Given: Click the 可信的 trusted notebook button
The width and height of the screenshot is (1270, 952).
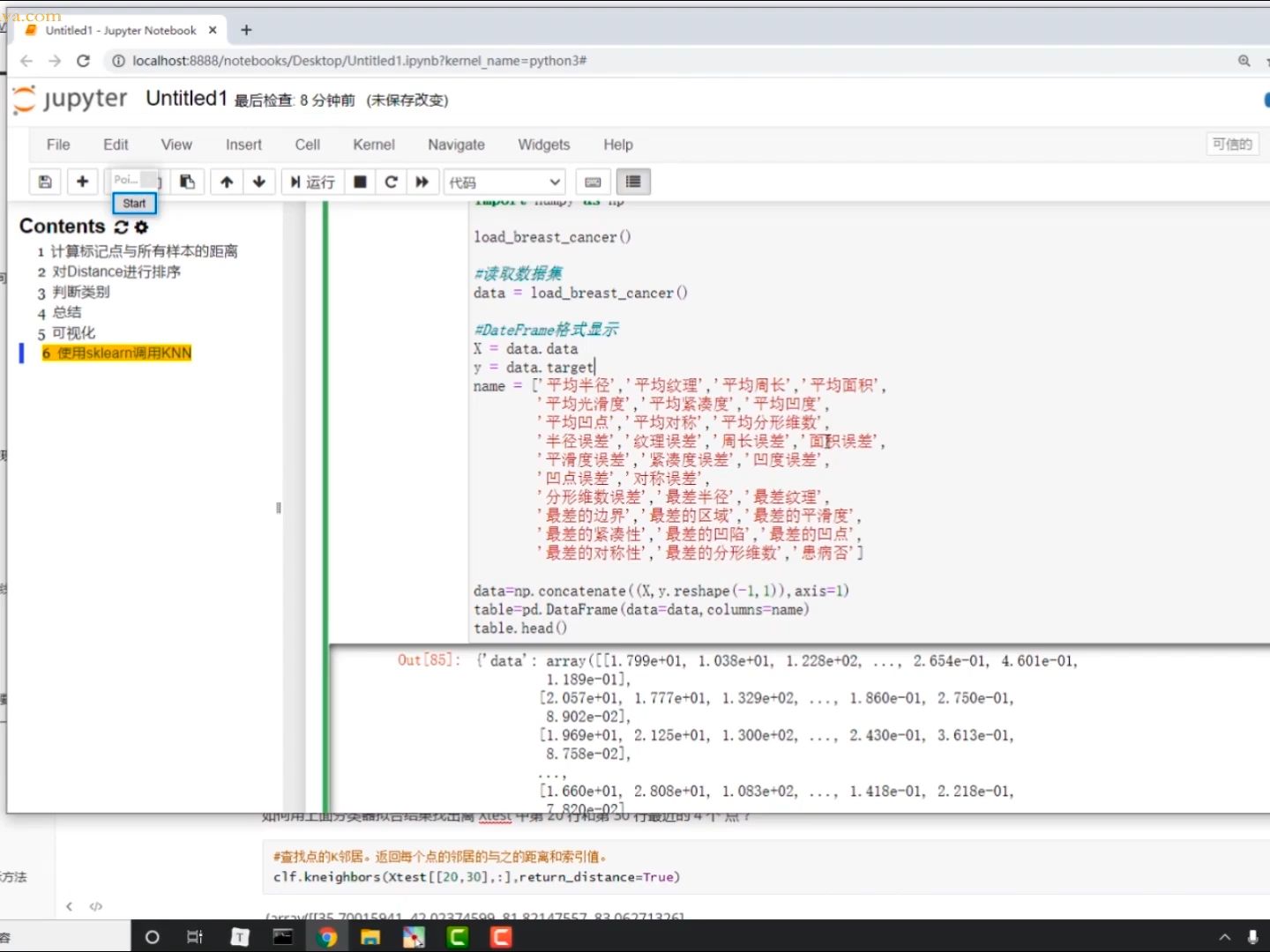Looking at the screenshot, I should pos(1232,145).
